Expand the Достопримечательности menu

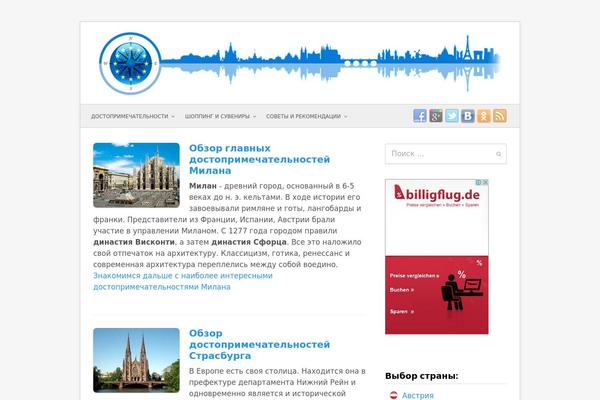point(132,116)
